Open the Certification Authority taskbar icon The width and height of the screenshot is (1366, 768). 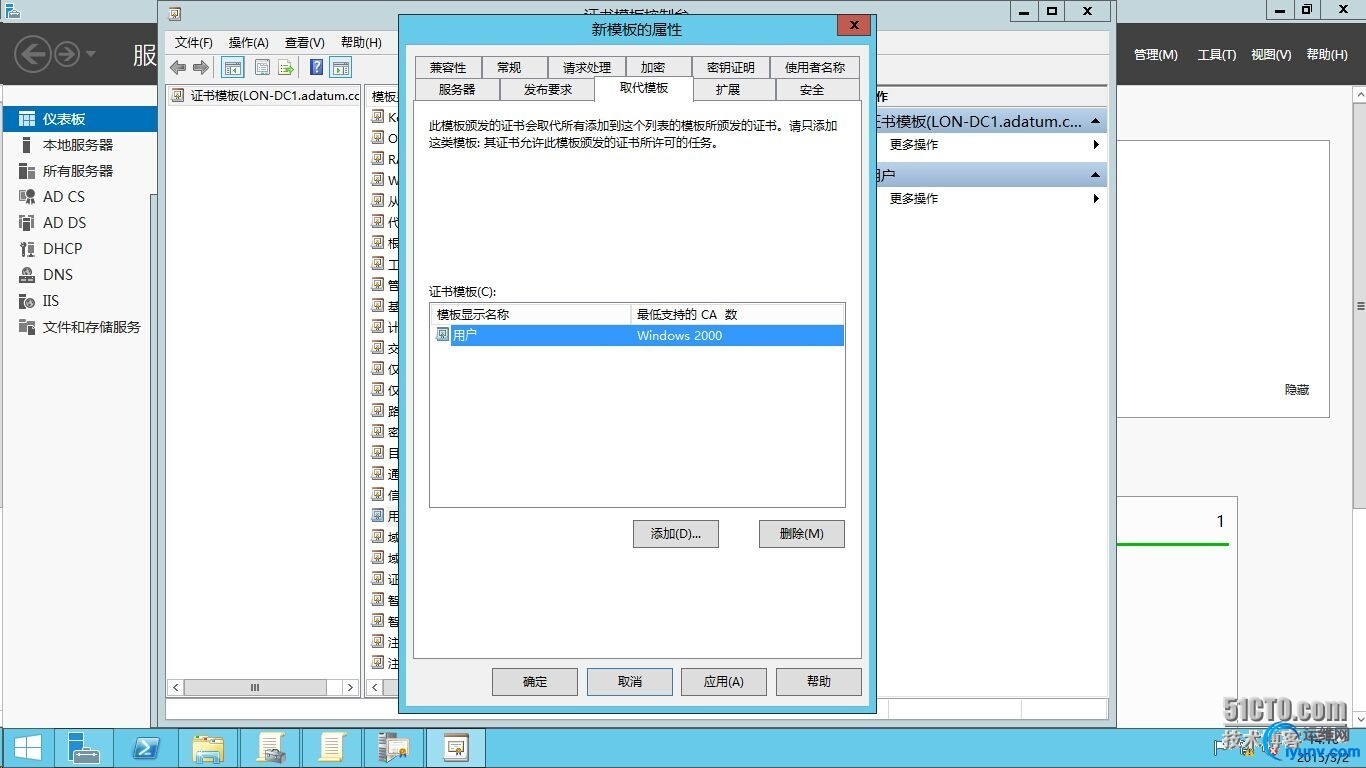pos(393,748)
